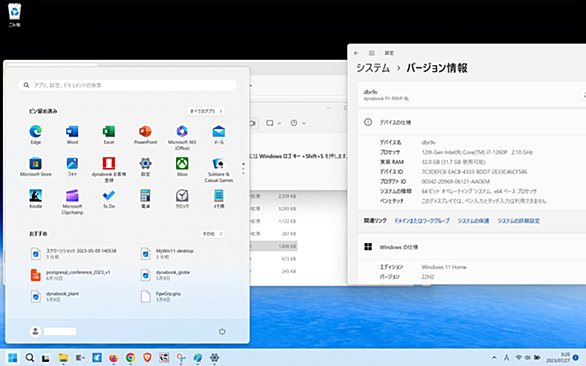The width and height of the screenshot is (586, 366).
Task: Launch Google Chrome from taskbar
Action: [130, 358]
